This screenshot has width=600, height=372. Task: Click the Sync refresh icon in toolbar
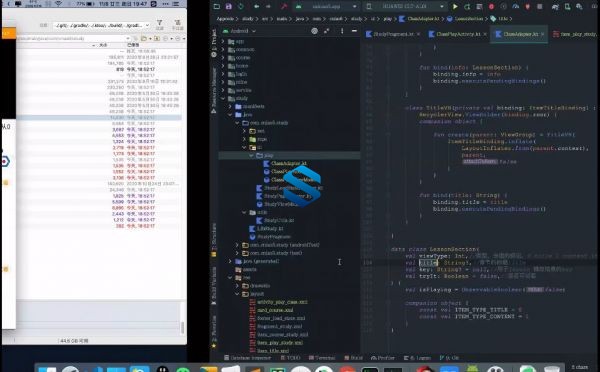pyautogui.click(x=241, y=7)
